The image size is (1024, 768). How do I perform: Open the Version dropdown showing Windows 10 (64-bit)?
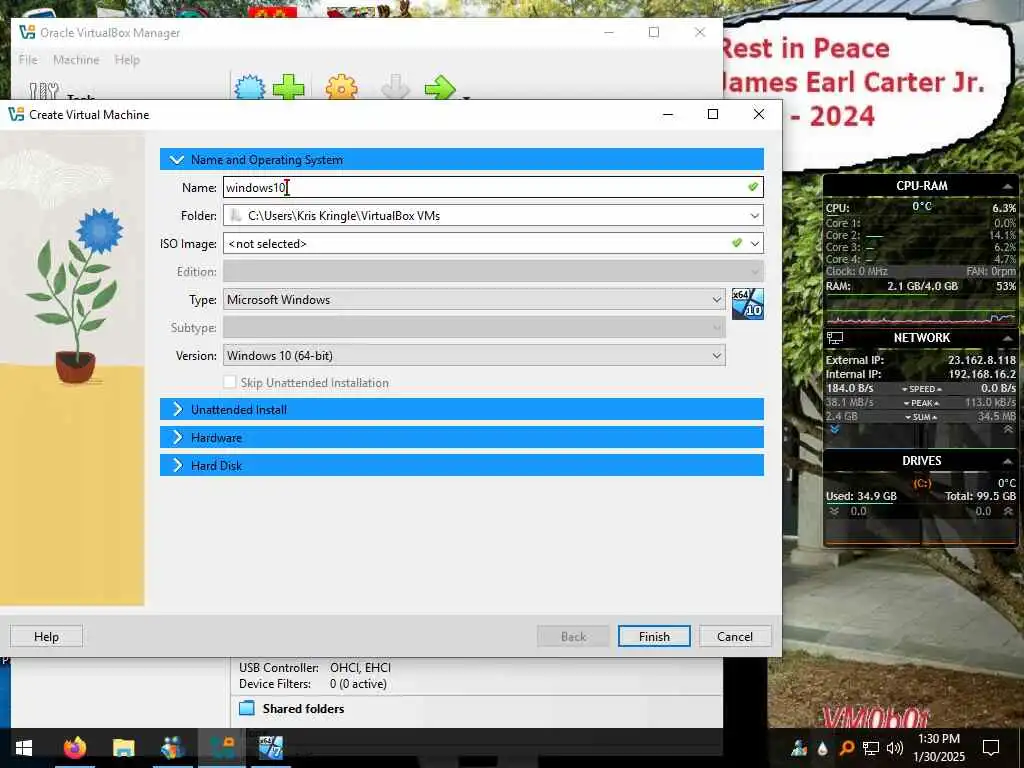click(474, 356)
